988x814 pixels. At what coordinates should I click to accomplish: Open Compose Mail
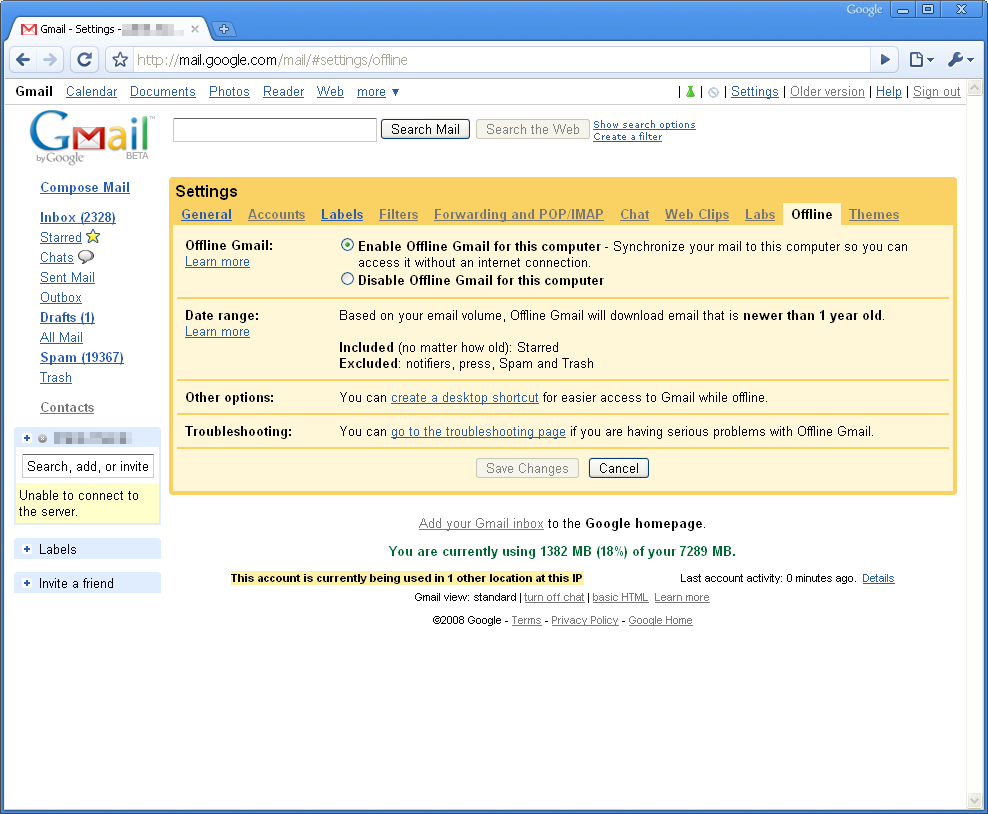pyautogui.click(x=85, y=187)
